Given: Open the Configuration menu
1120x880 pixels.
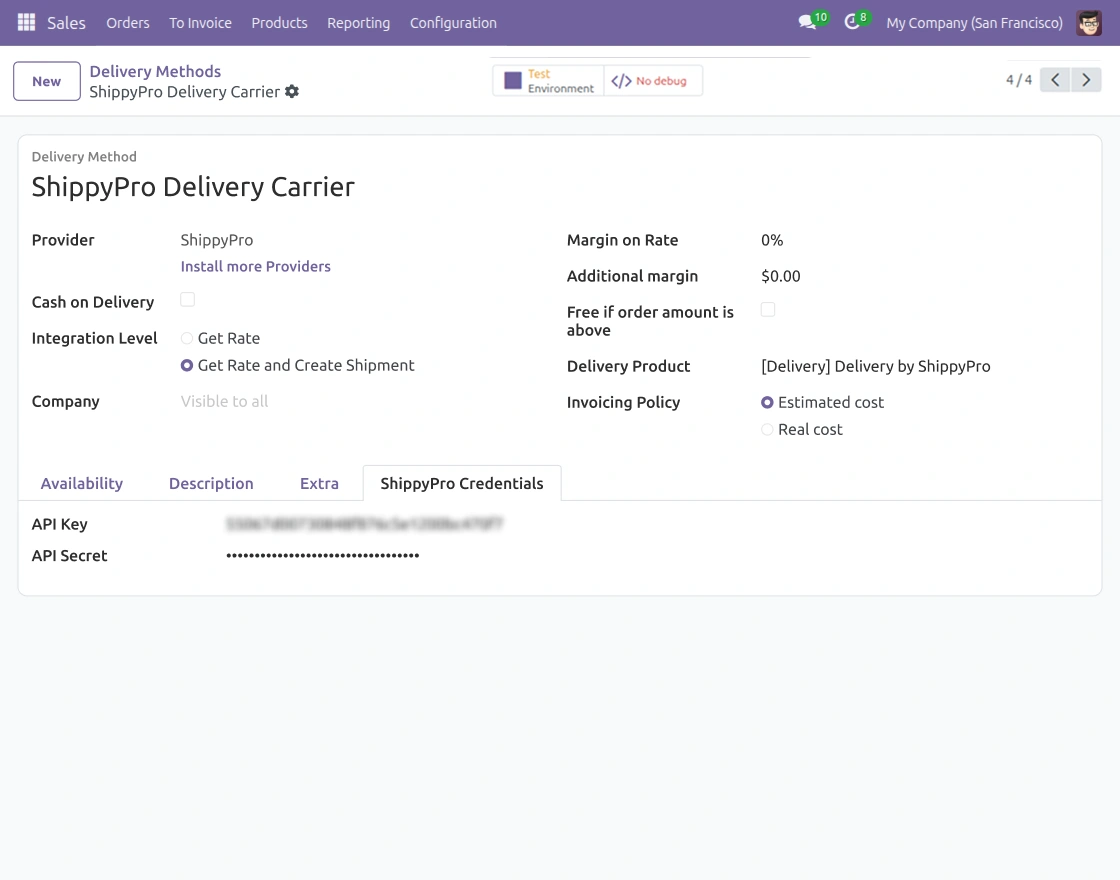Looking at the screenshot, I should pyautogui.click(x=453, y=23).
